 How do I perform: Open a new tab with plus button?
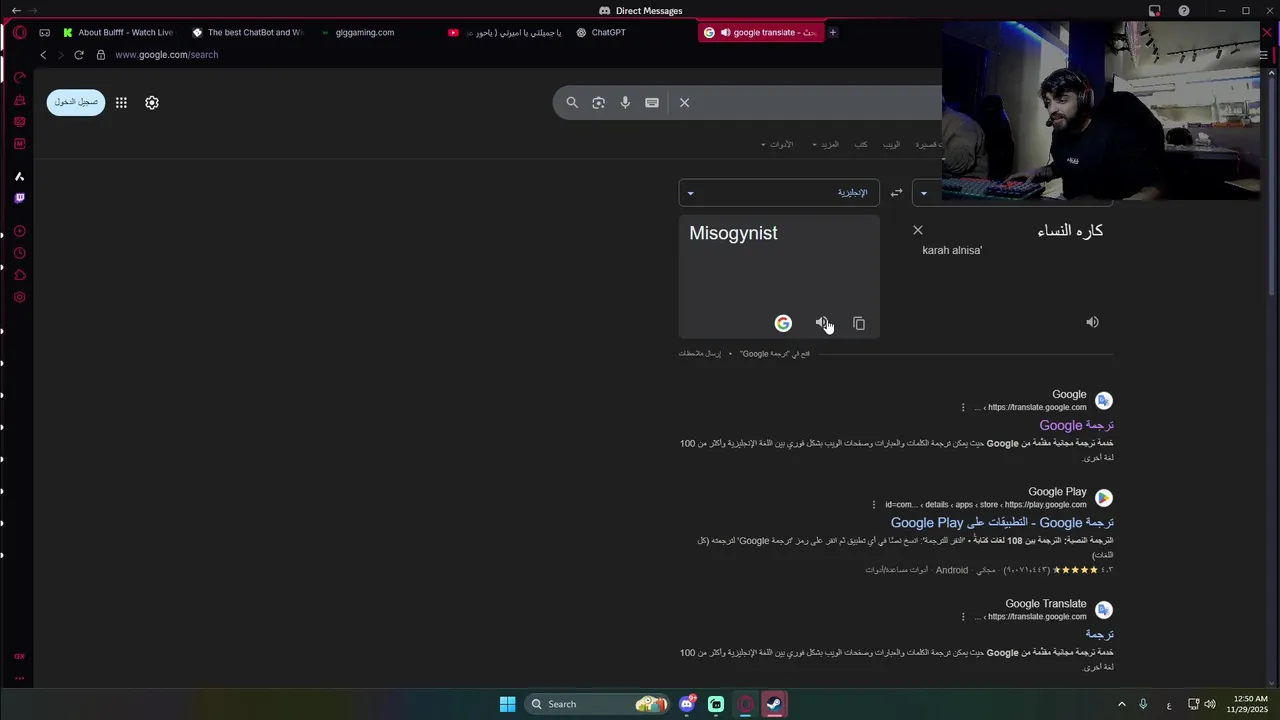[x=832, y=32]
